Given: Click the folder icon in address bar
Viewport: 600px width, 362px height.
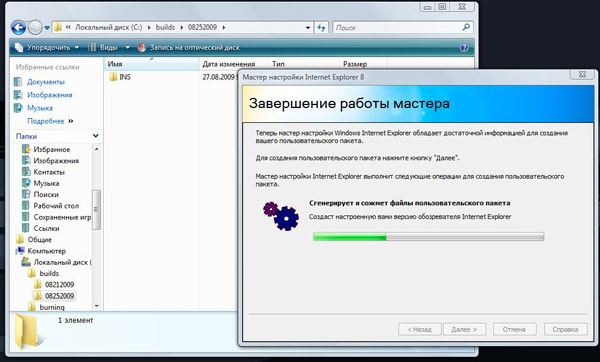Looking at the screenshot, I should 58,27.
